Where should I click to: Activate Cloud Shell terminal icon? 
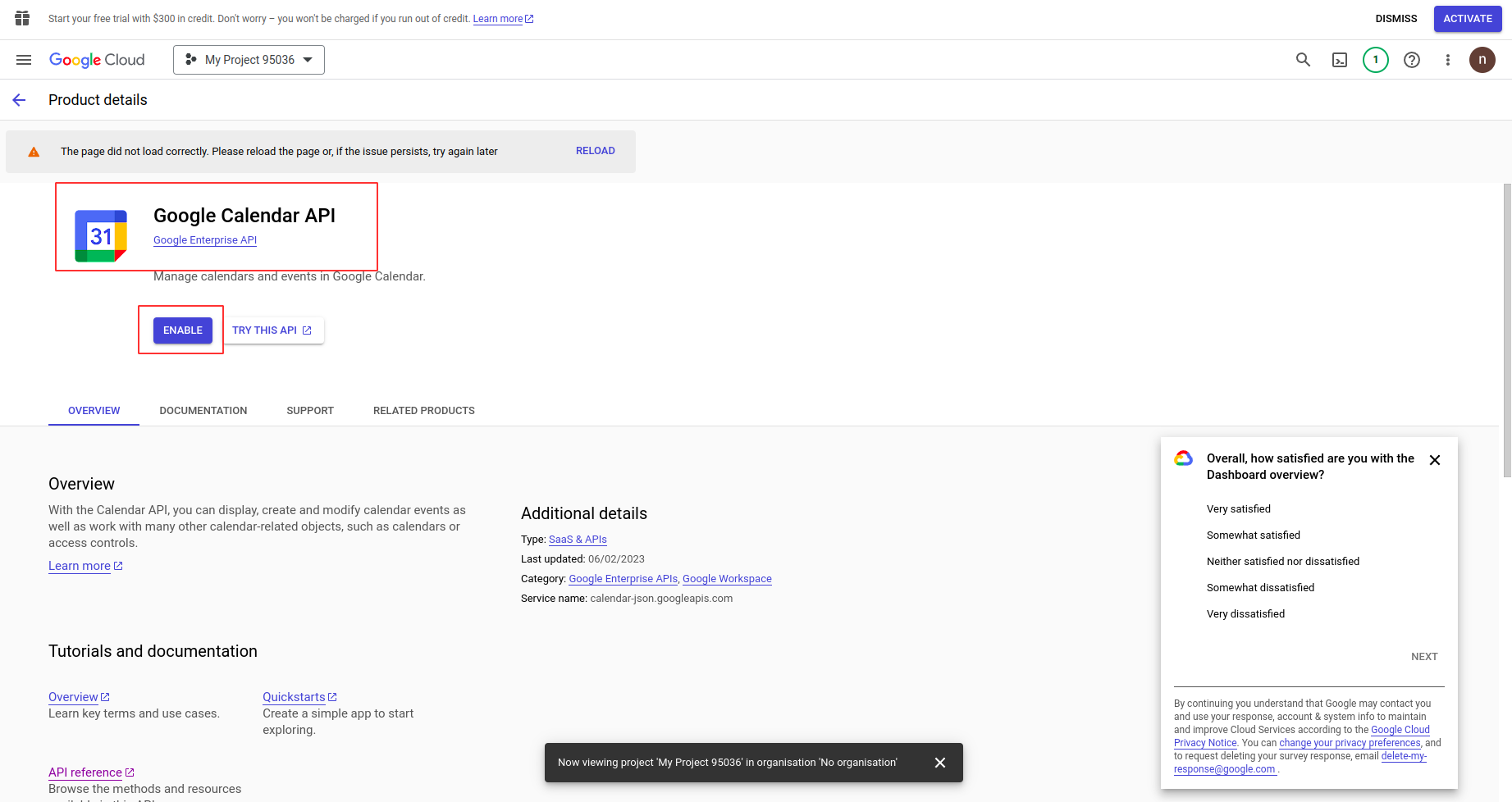point(1340,60)
